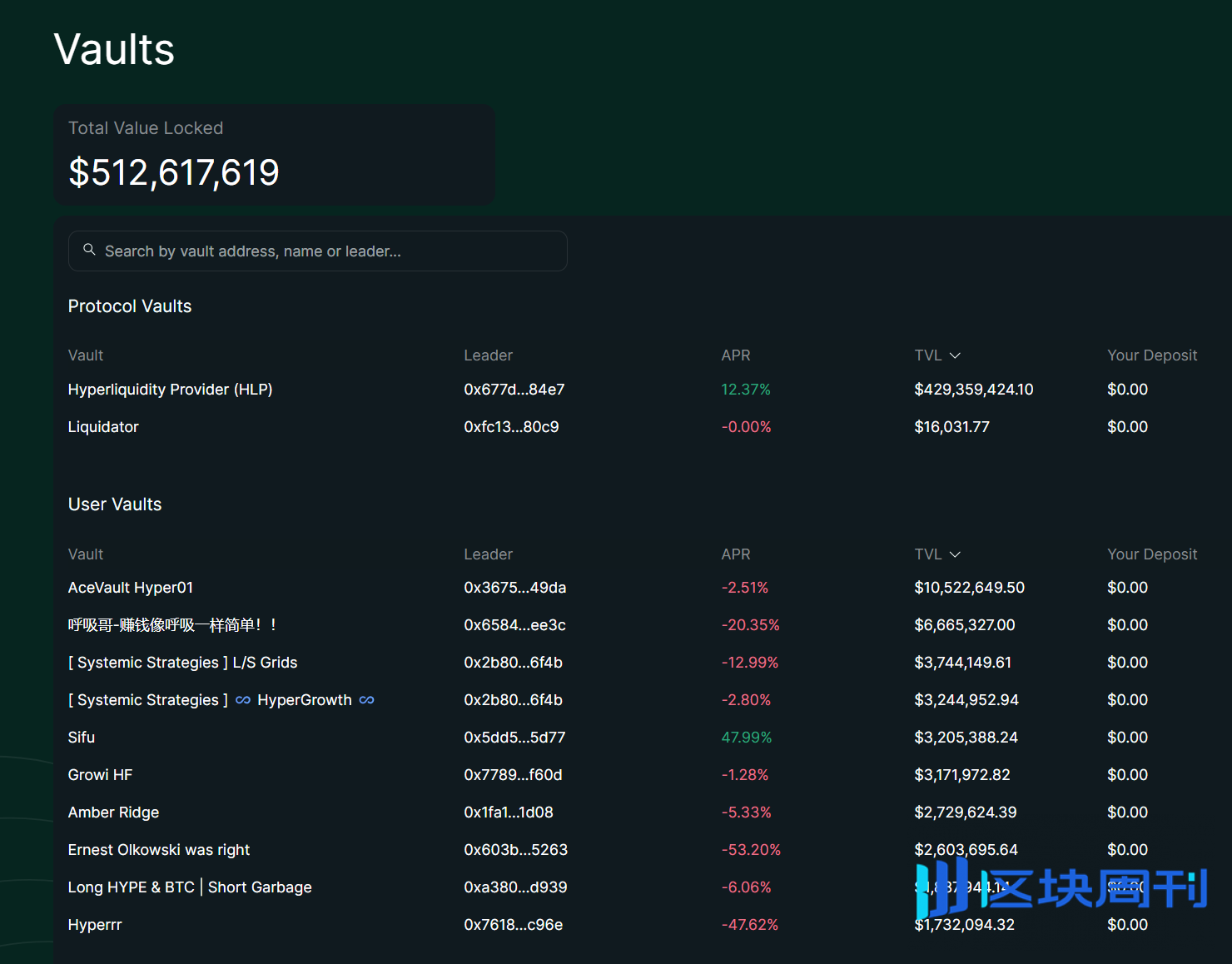The height and width of the screenshot is (964, 1232).
Task: Open the Liquidator vault row
Action: [103, 427]
